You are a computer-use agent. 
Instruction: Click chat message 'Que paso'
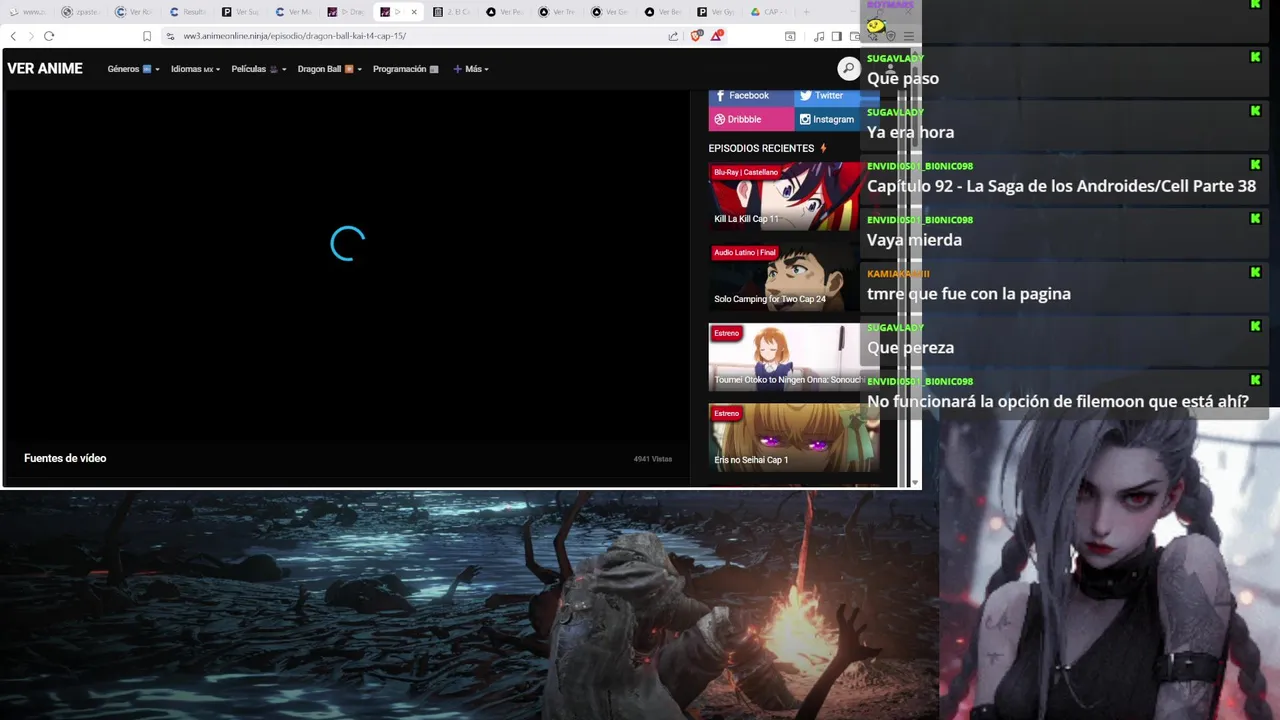coord(903,78)
